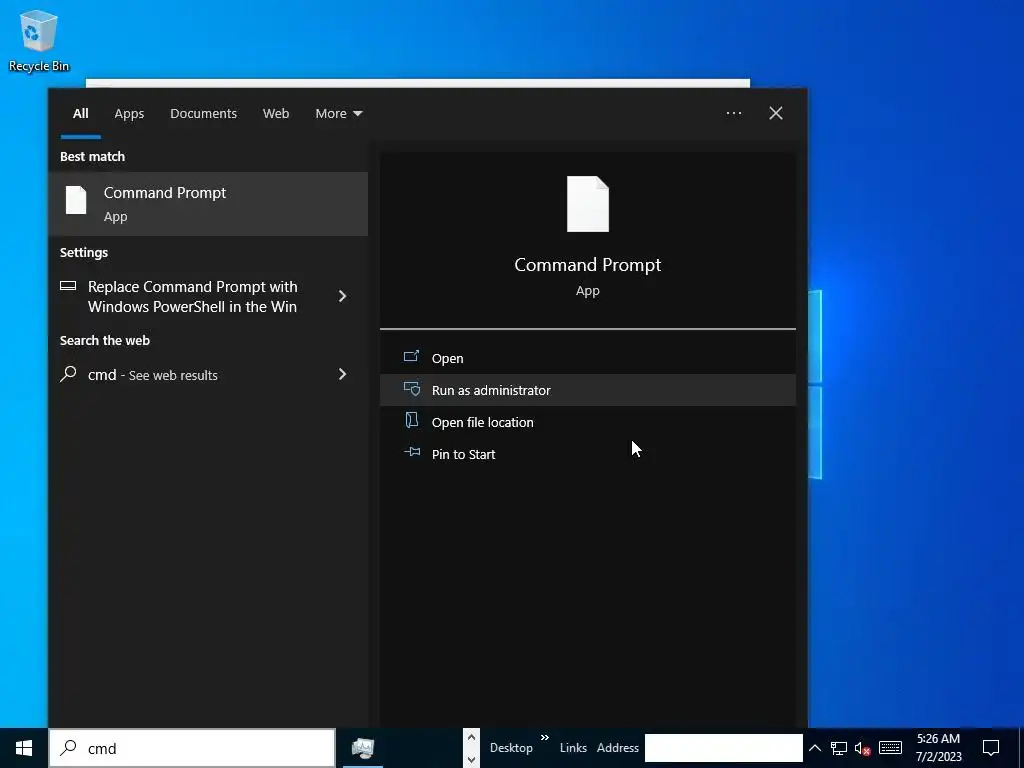Choose Run as administrator
1024x768 pixels.
[x=588, y=390]
